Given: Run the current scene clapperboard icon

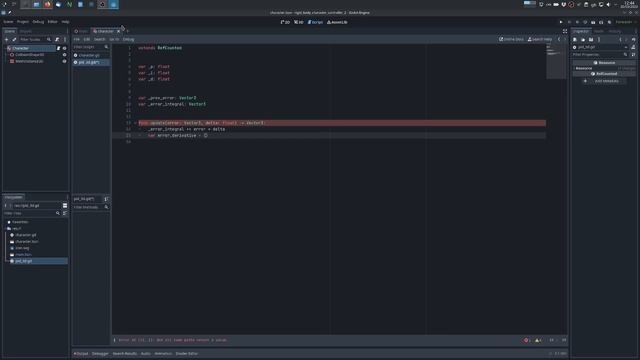Looking at the screenshot, I should point(593,22).
